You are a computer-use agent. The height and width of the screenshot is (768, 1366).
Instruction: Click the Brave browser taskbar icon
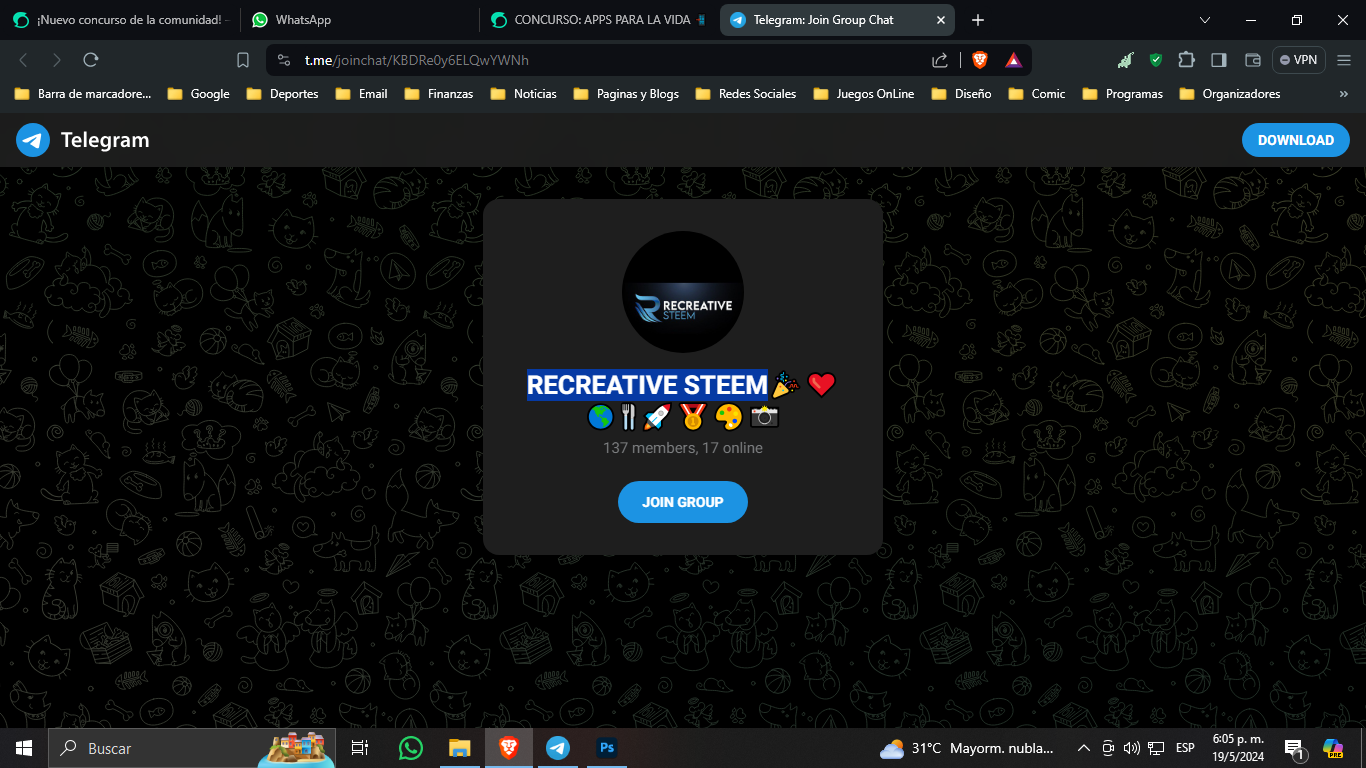(509, 748)
